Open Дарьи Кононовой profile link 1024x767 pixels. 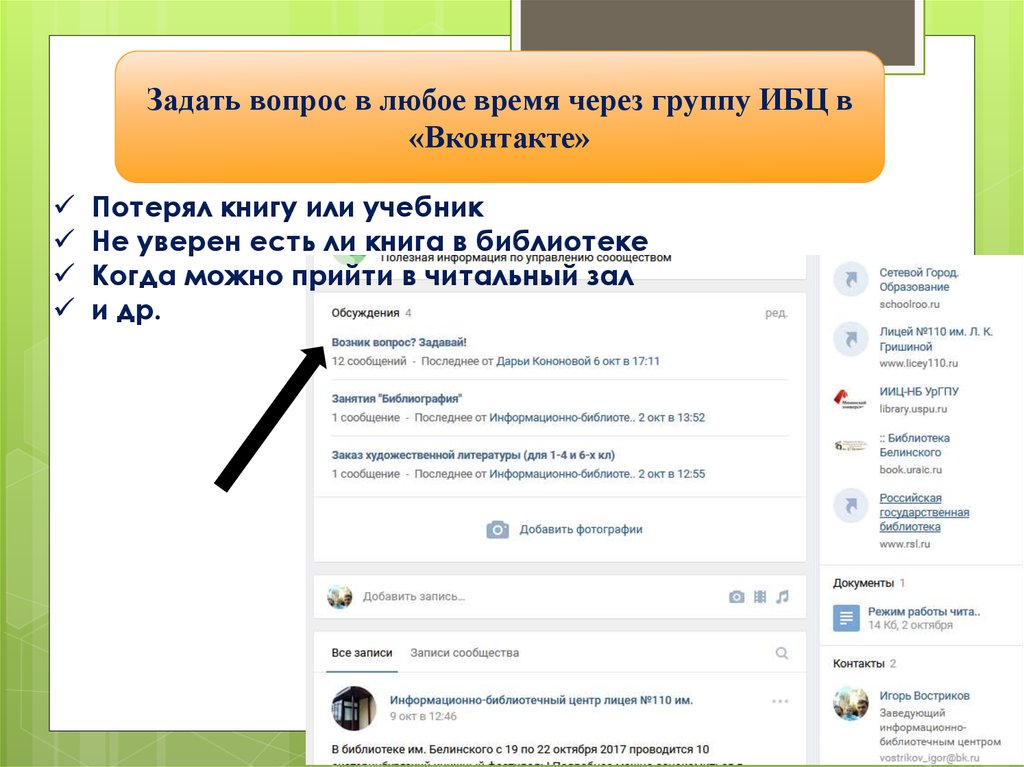pos(543,361)
